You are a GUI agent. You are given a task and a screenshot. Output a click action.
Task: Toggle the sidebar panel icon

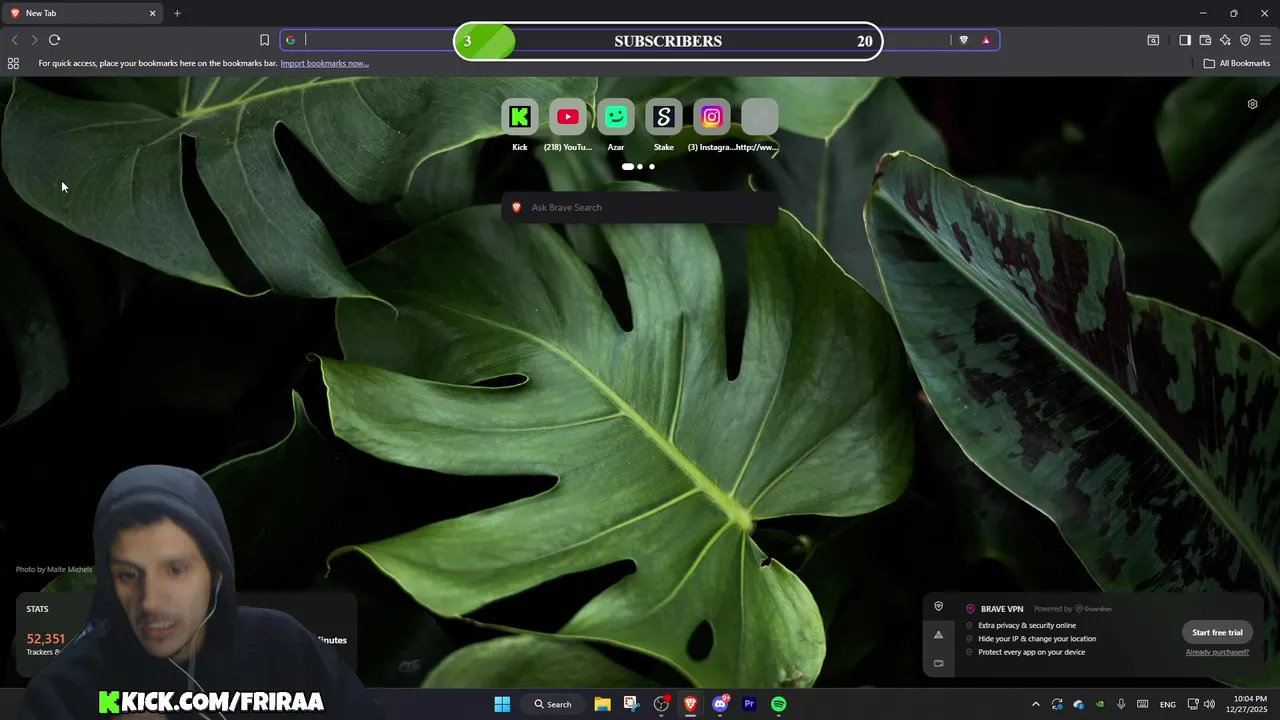[1185, 40]
